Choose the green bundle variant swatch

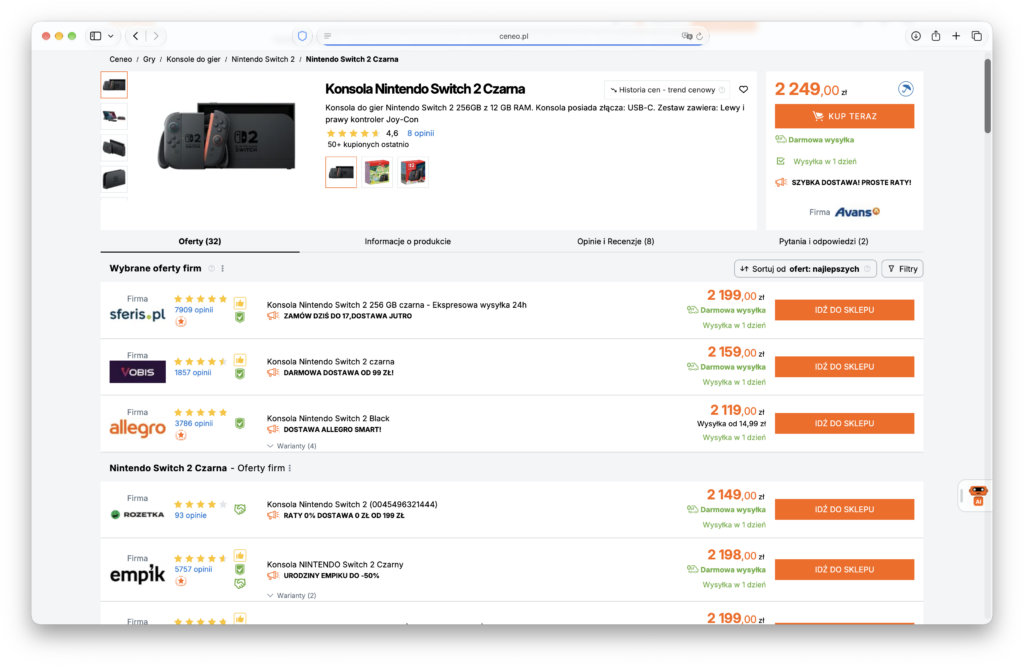[377, 172]
